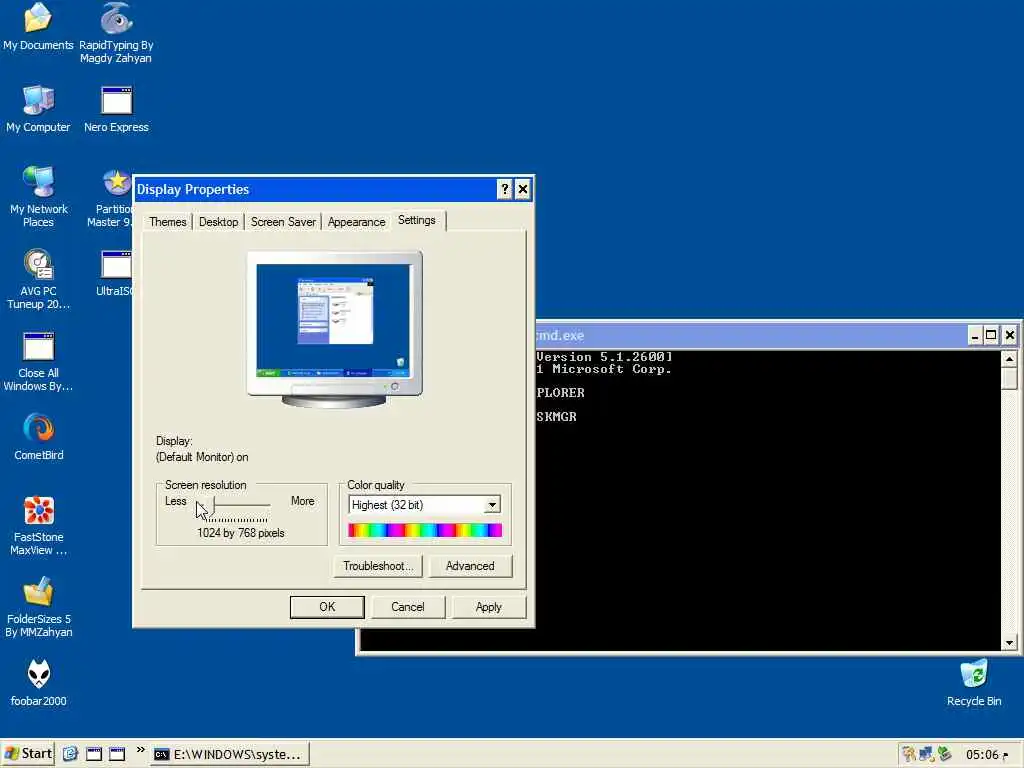Screen dimensions: 1024x768
Task: Close the cmd.exe window
Action: (1010, 336)
